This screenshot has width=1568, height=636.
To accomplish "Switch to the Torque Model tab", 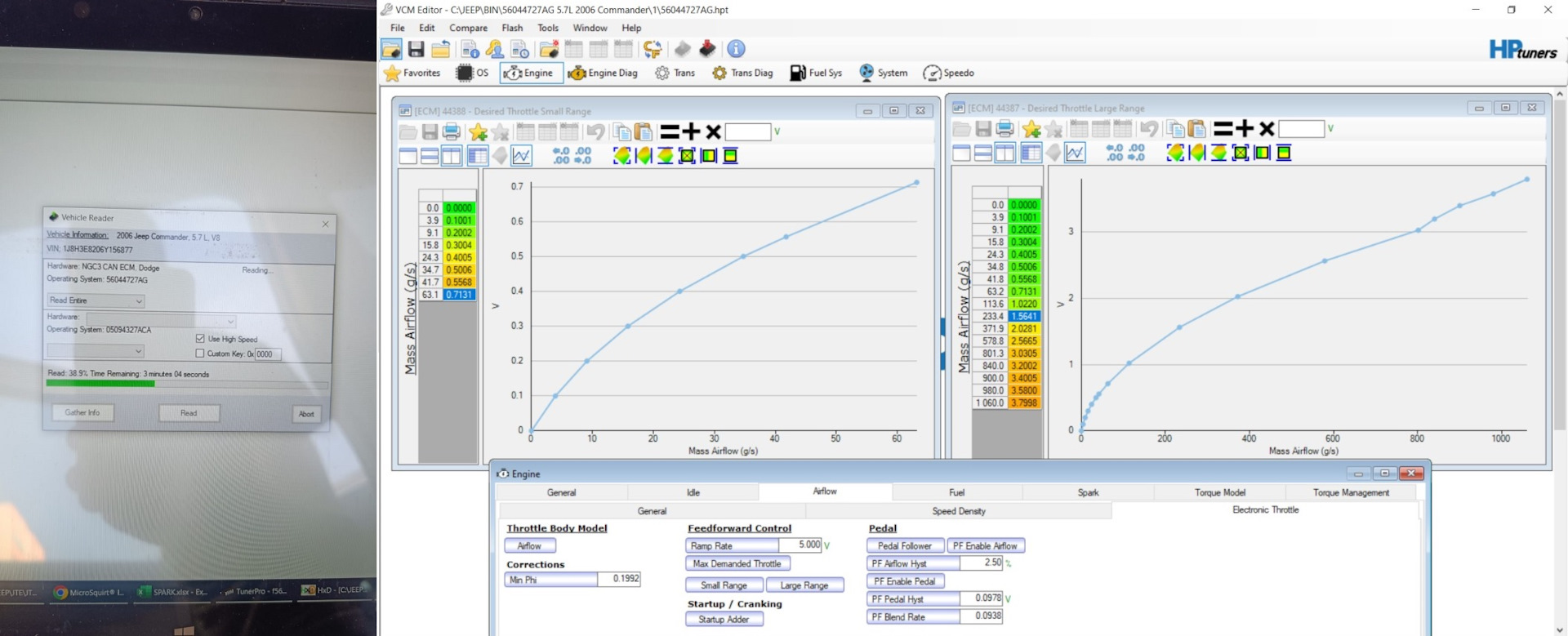I will click(1219, 492).
